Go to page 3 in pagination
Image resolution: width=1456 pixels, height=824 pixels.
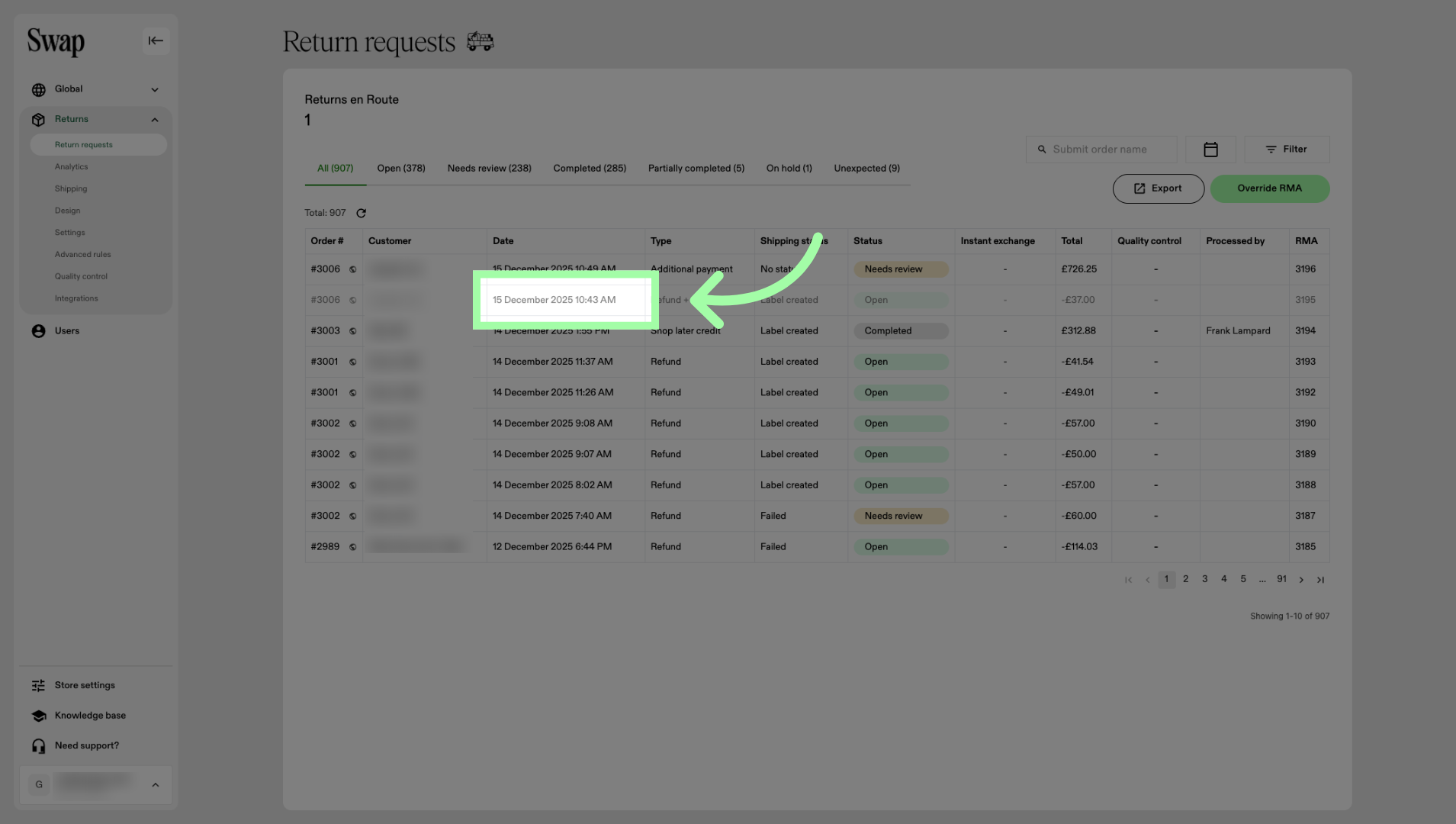tap(1205, 580)
